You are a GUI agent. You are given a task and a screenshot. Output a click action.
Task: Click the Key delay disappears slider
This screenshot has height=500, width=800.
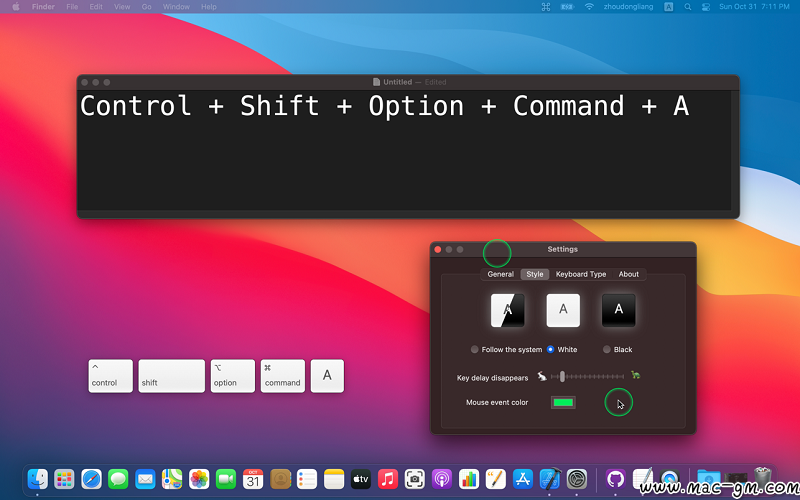click(x=587, y=377)
